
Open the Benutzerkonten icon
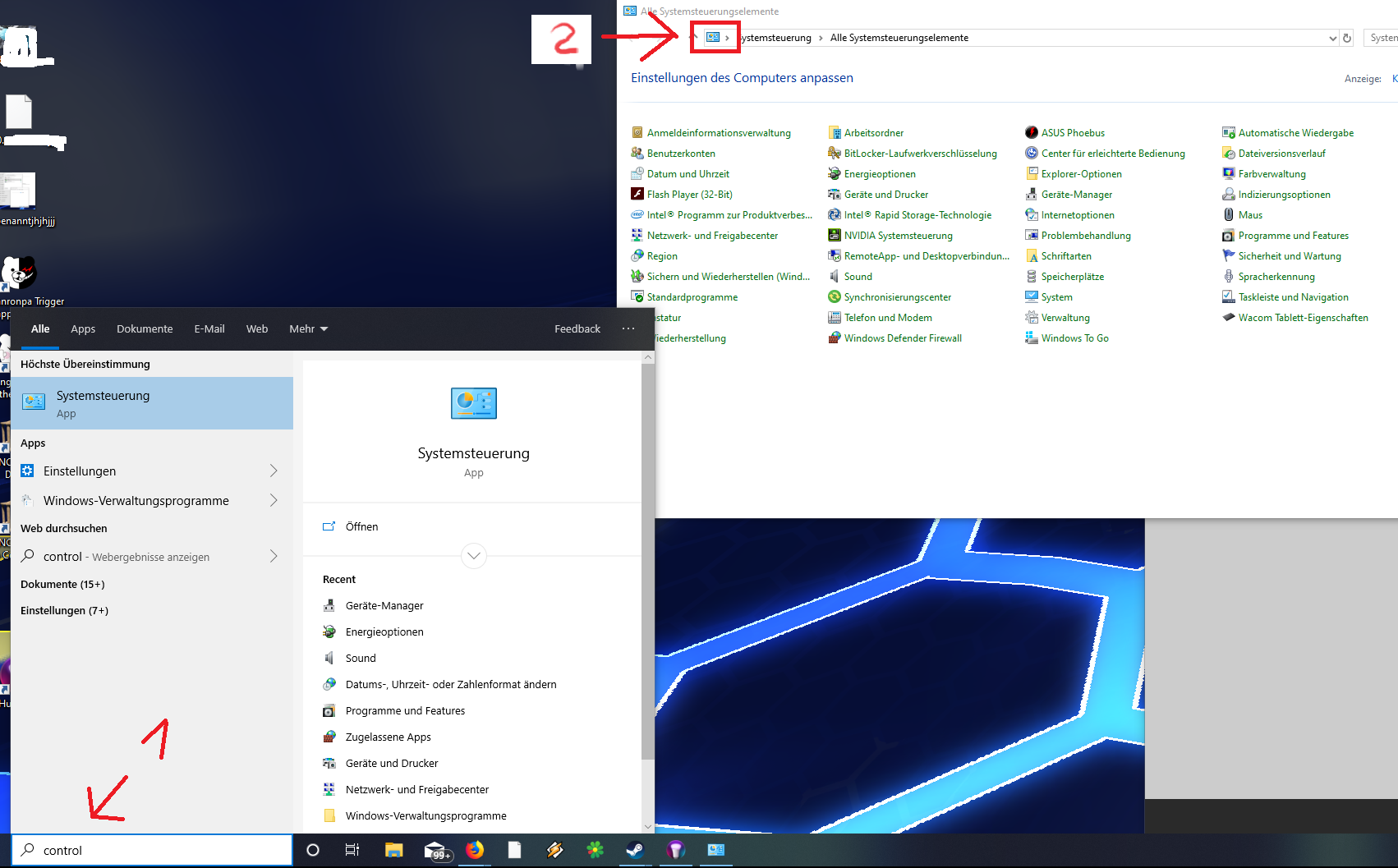click(637, 154)
